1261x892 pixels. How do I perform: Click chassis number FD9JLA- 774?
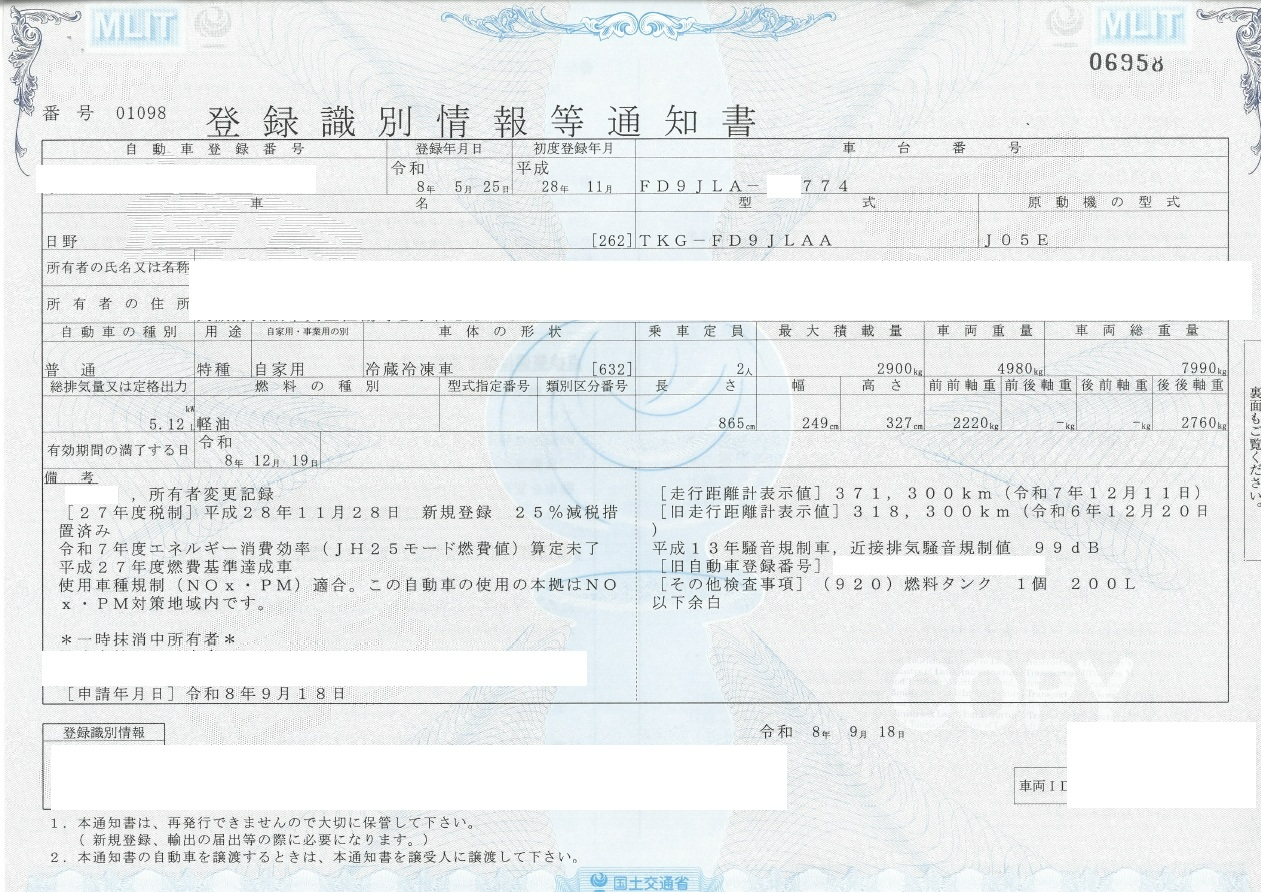pos(743,186)
